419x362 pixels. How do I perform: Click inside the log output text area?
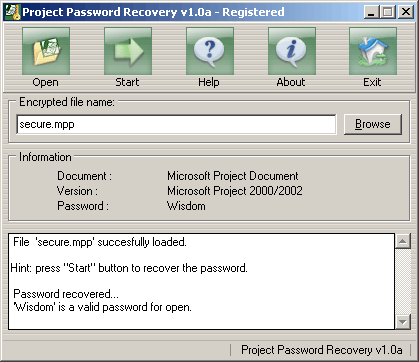point(202,281)
